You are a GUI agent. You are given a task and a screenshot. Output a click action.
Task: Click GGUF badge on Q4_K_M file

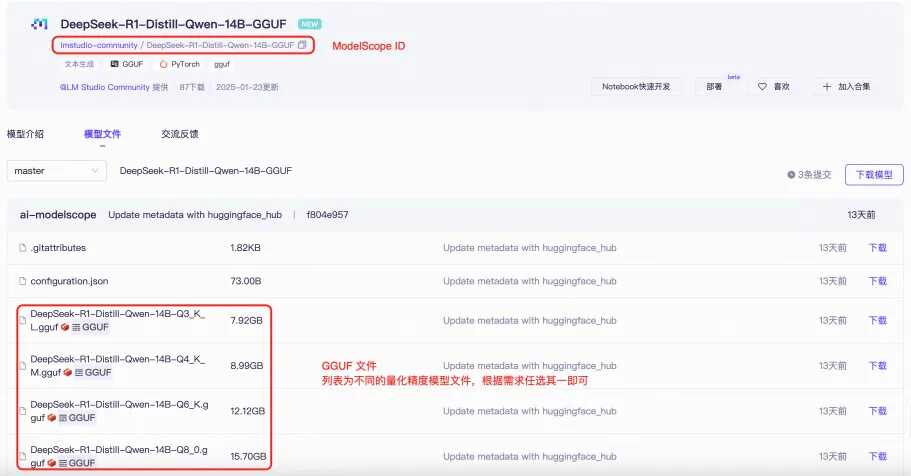coord(93,373)
